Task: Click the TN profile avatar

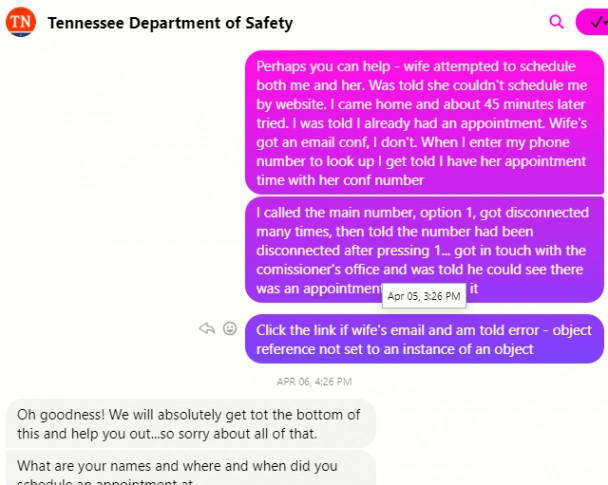Action: [21, 22]
